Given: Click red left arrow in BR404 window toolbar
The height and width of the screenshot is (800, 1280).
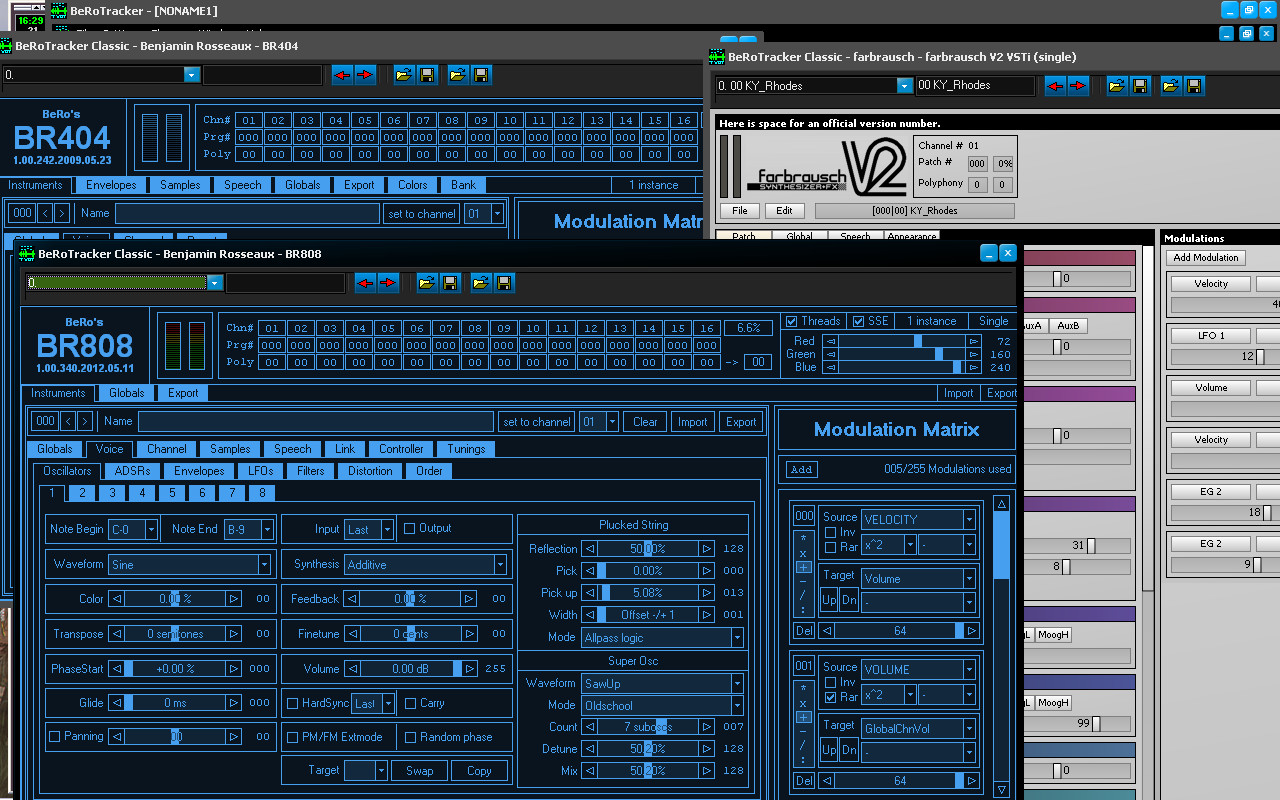Looking at the screenshot, I should 342,75.
